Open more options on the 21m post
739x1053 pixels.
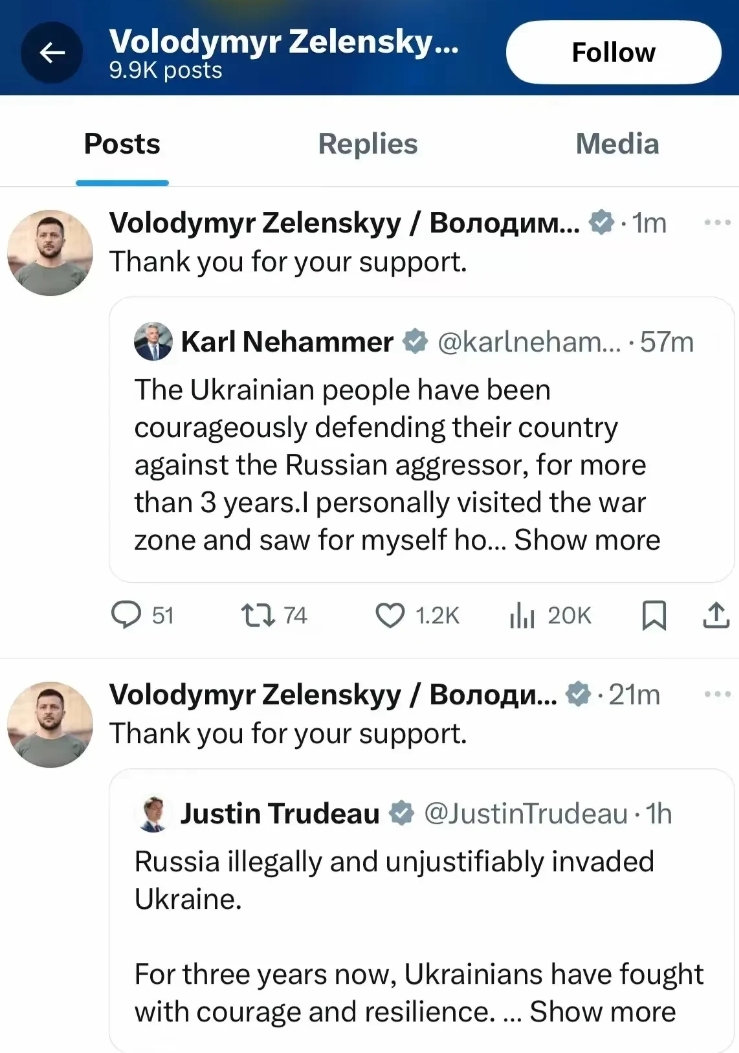718,694
